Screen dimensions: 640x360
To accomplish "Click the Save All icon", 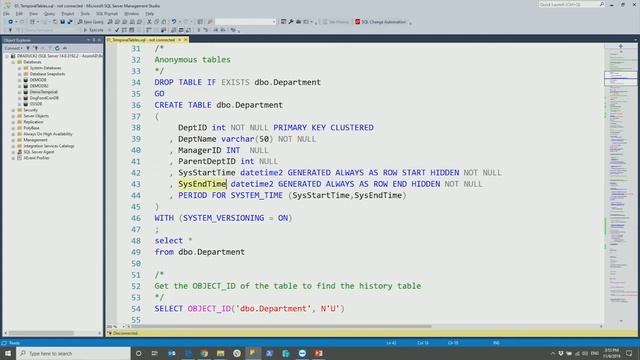I will 70,22.
